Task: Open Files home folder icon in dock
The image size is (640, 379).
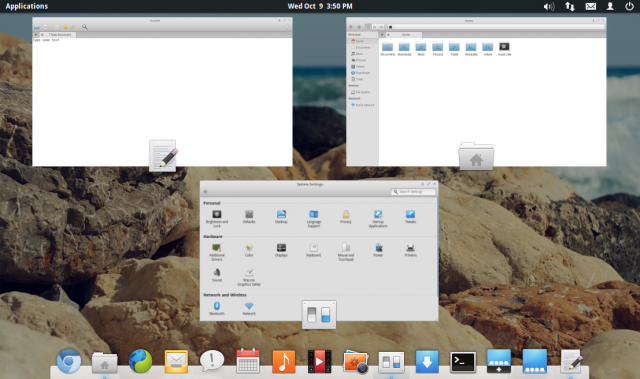Action: click(x=104, y=362)
